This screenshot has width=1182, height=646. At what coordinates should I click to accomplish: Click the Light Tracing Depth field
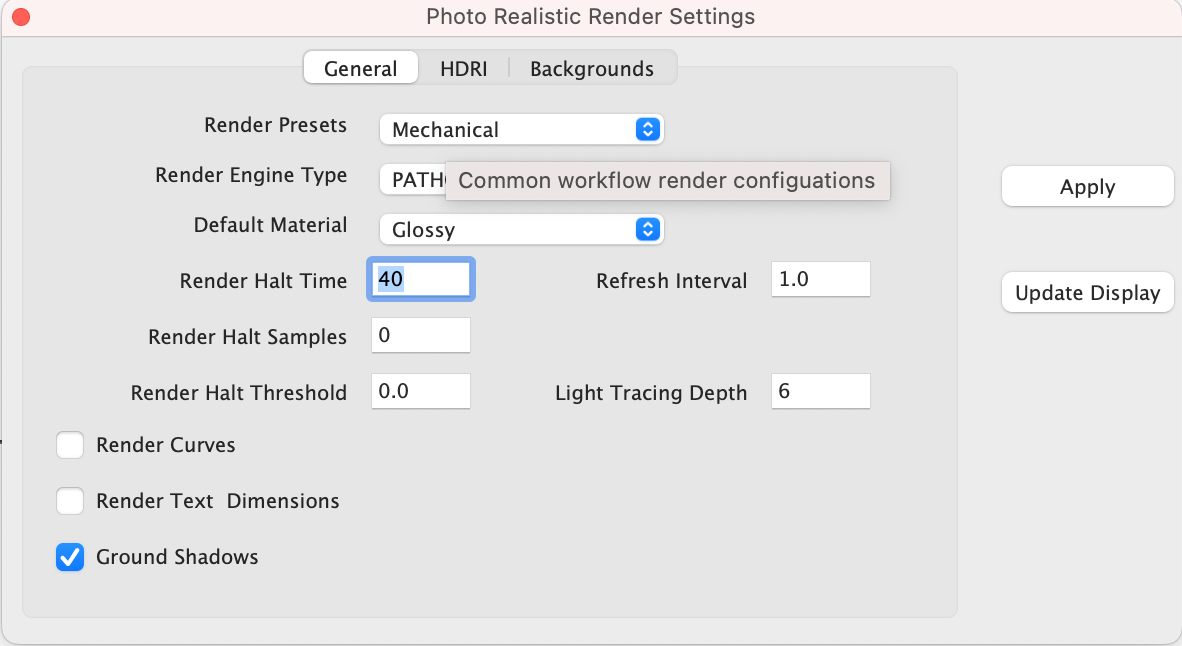pos(820,391)
